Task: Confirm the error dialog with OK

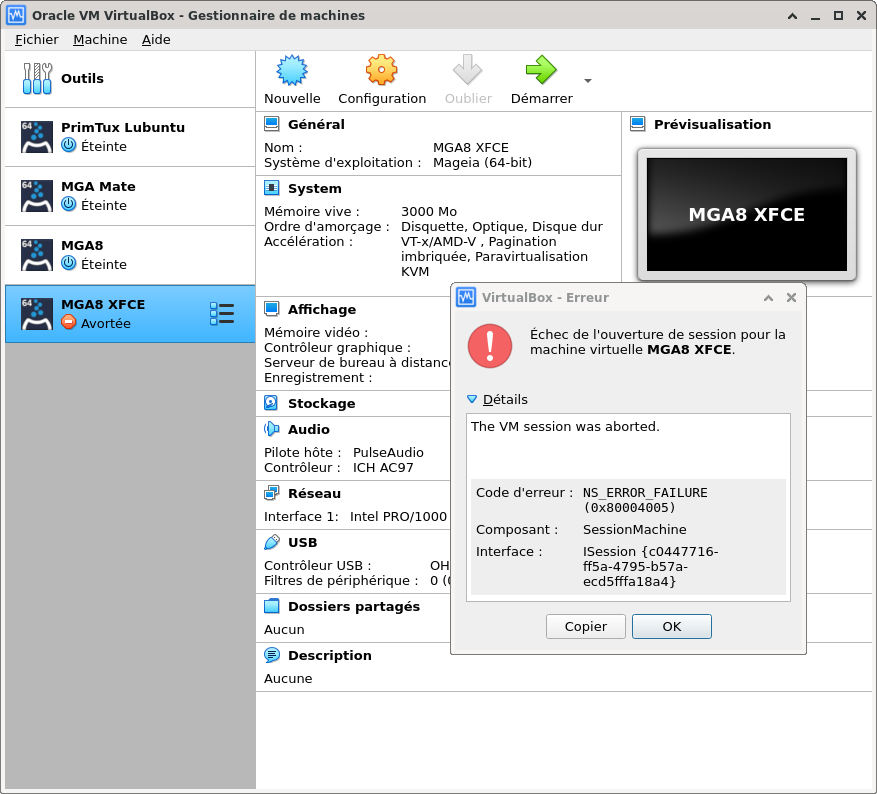Action: tap(672, 626)
